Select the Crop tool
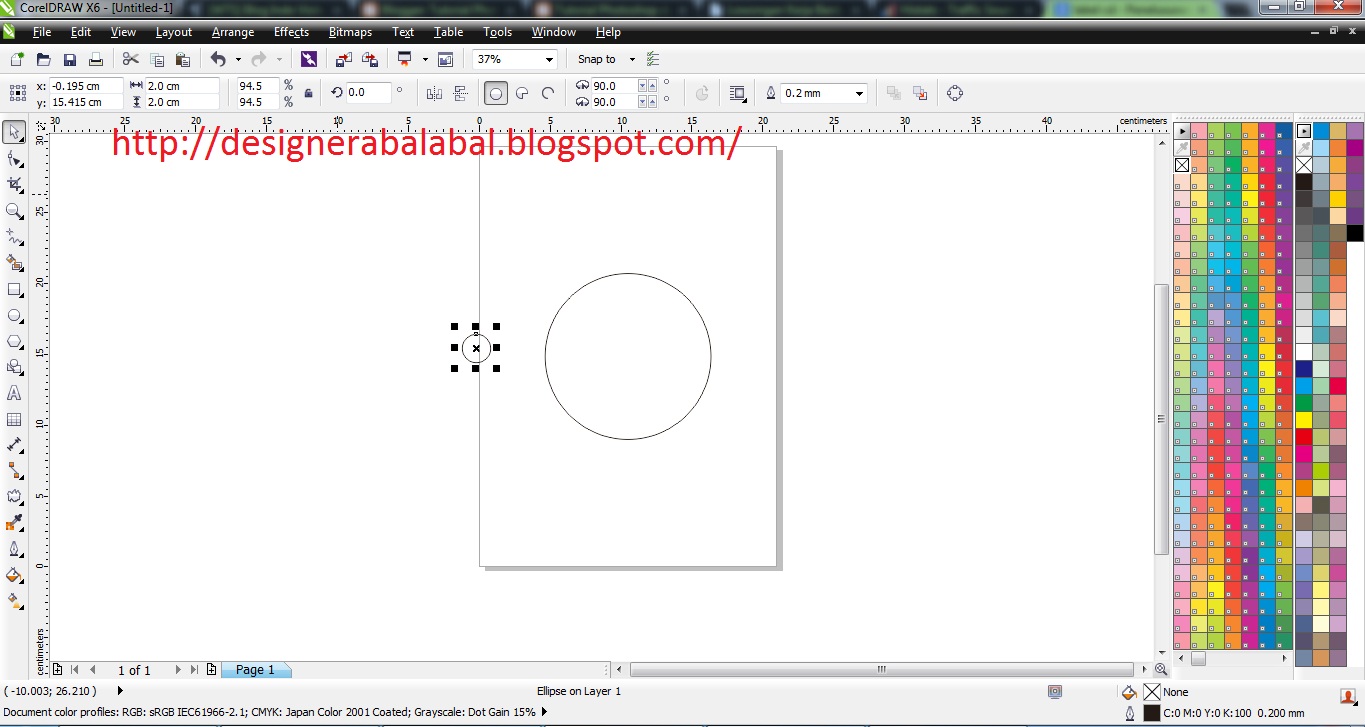Image resolution: width=1365 pixels, height=727 pixels. (x=14, y=184)
